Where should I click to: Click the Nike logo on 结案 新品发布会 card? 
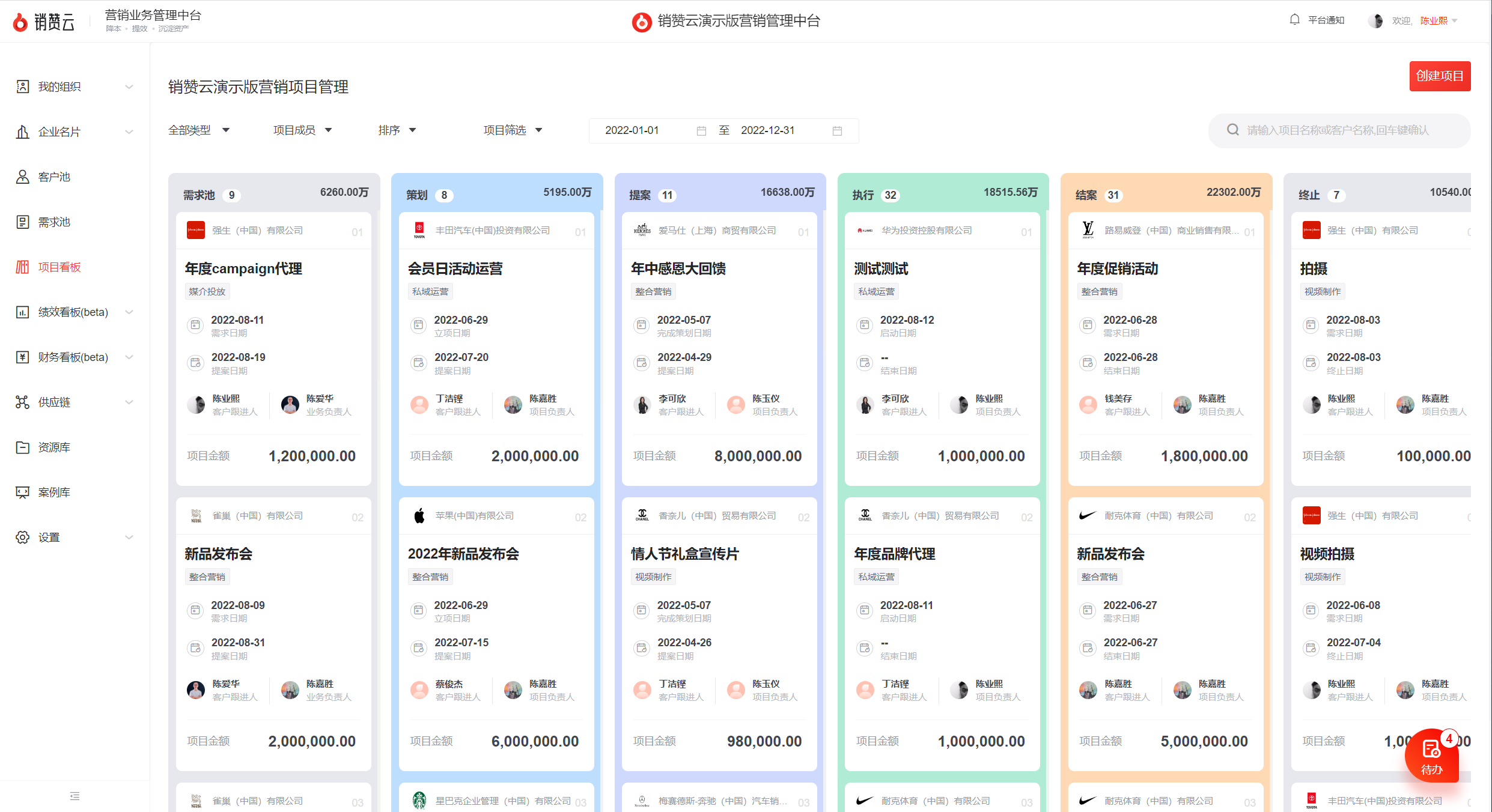(x=1088, y=515)
